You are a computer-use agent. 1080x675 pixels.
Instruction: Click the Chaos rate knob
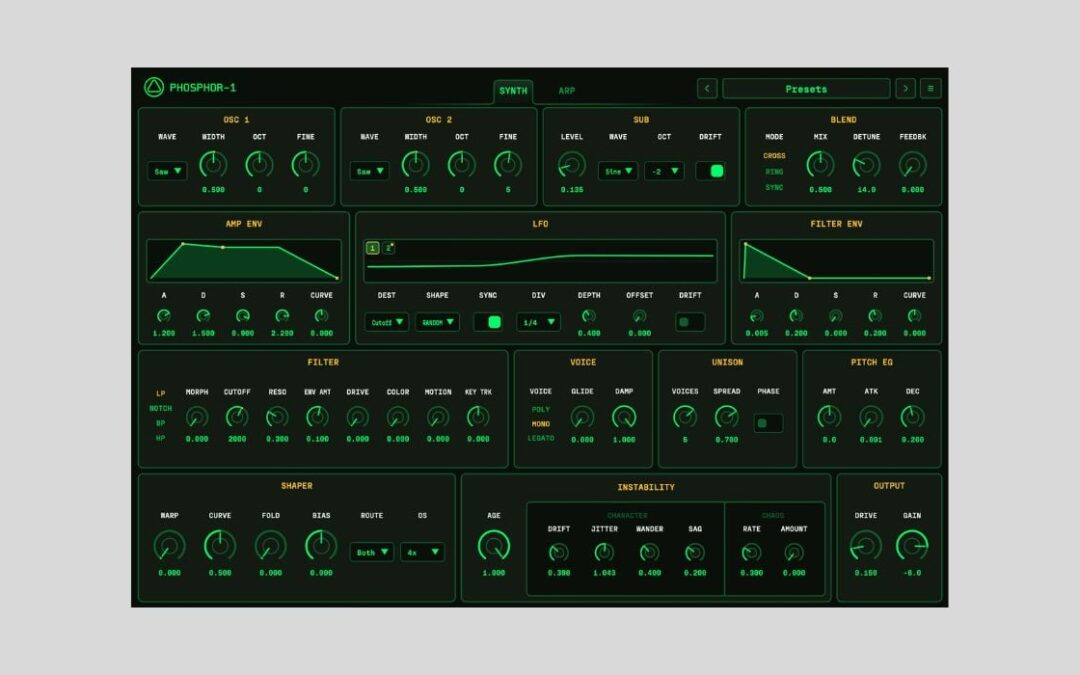click(751, 552)
